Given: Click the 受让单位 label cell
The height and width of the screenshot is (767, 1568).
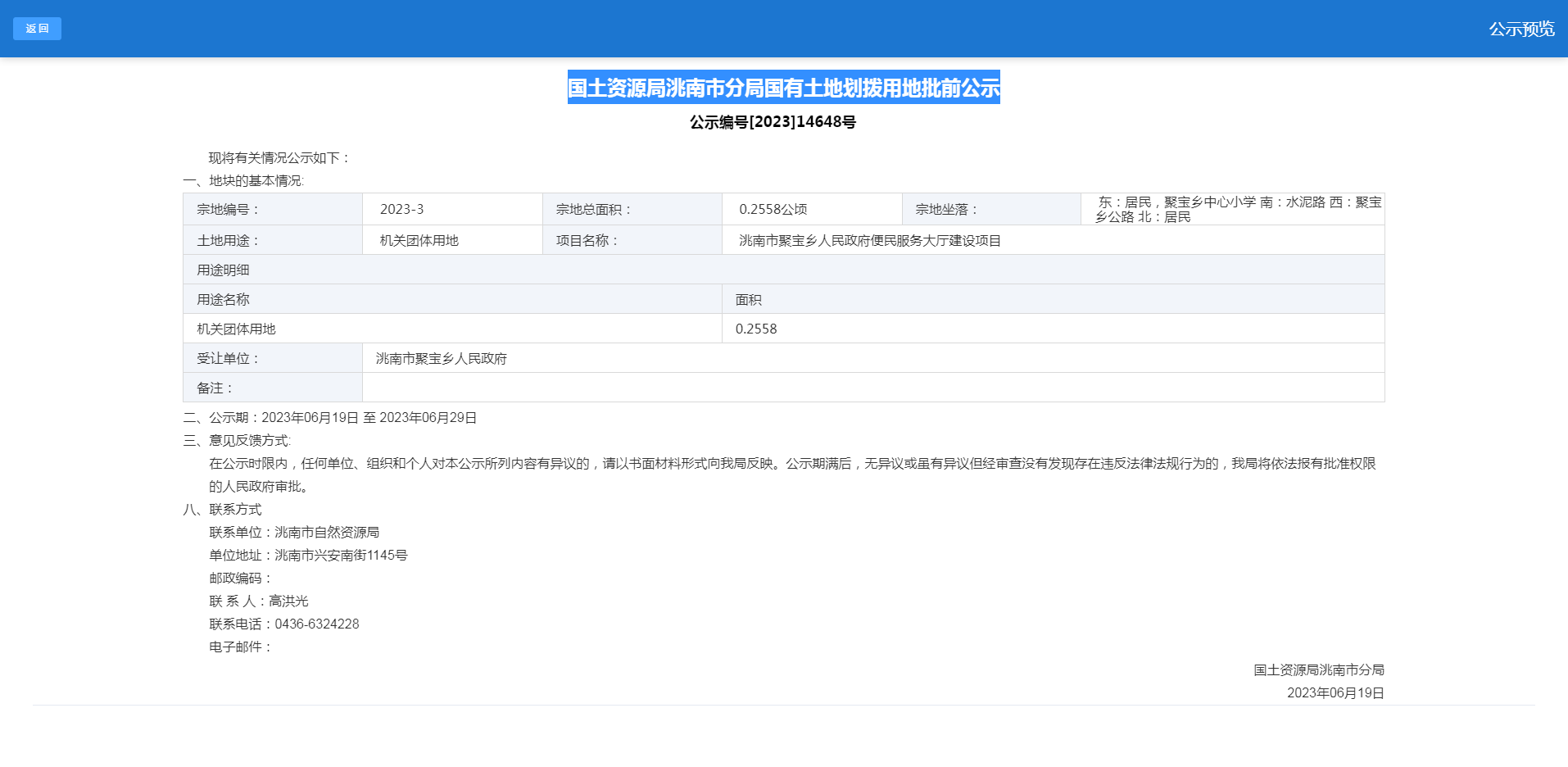Looking at the screenshot, I should [x=273, y=358].
